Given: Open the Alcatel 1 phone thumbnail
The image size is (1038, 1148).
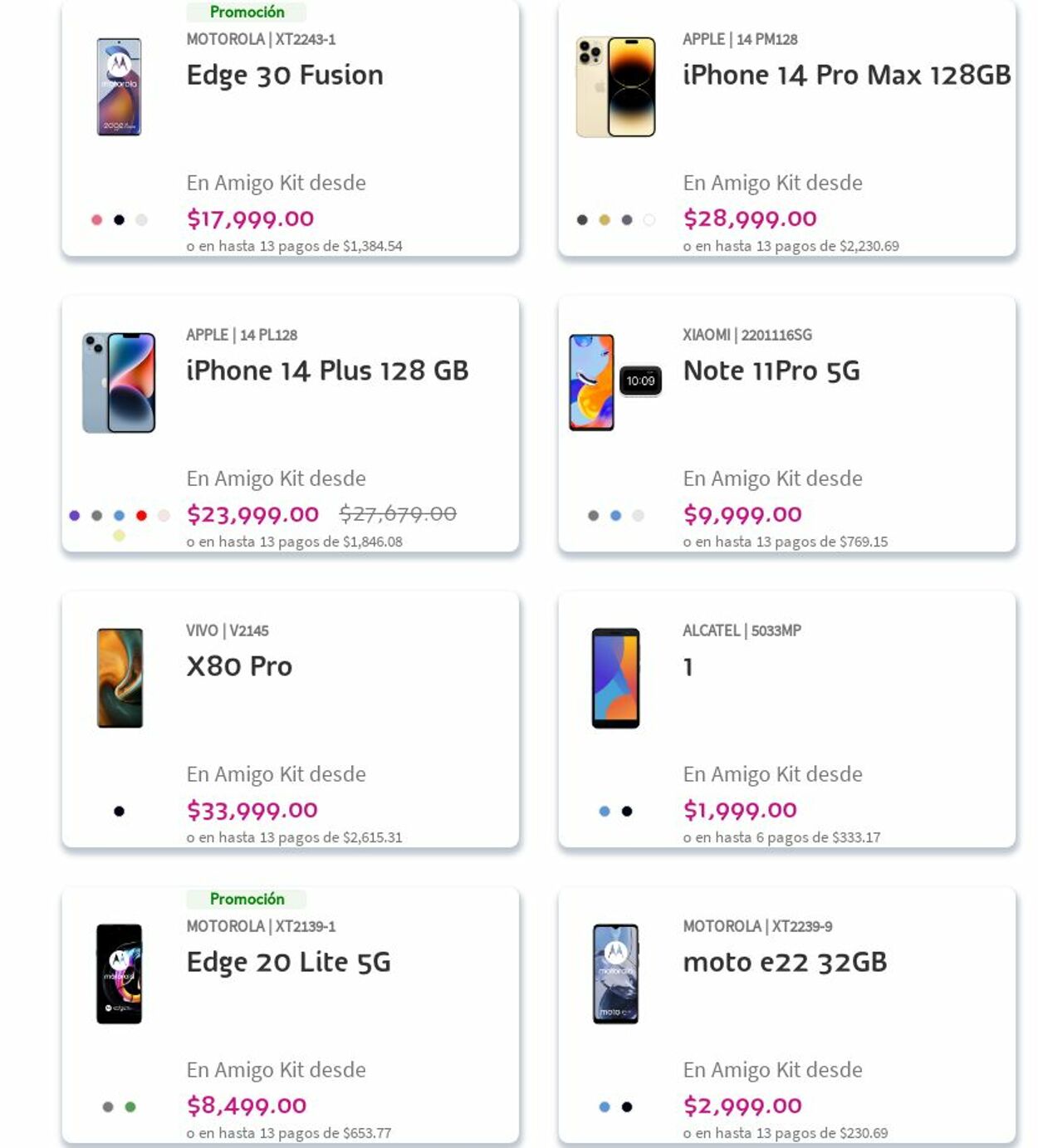Looking at the screenshot, I should (x=615, y=678).
